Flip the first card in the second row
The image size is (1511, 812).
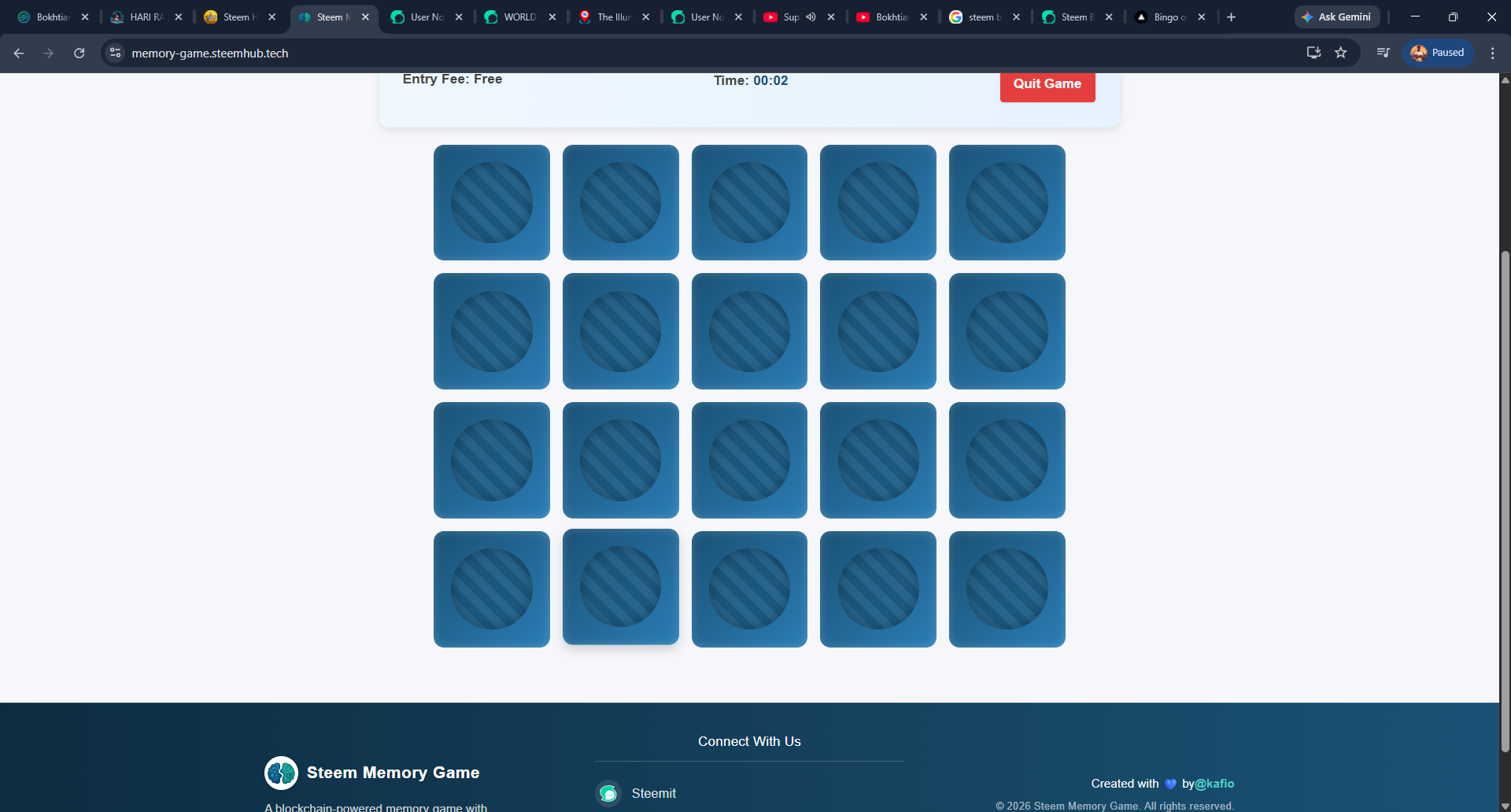click(492, 331)
